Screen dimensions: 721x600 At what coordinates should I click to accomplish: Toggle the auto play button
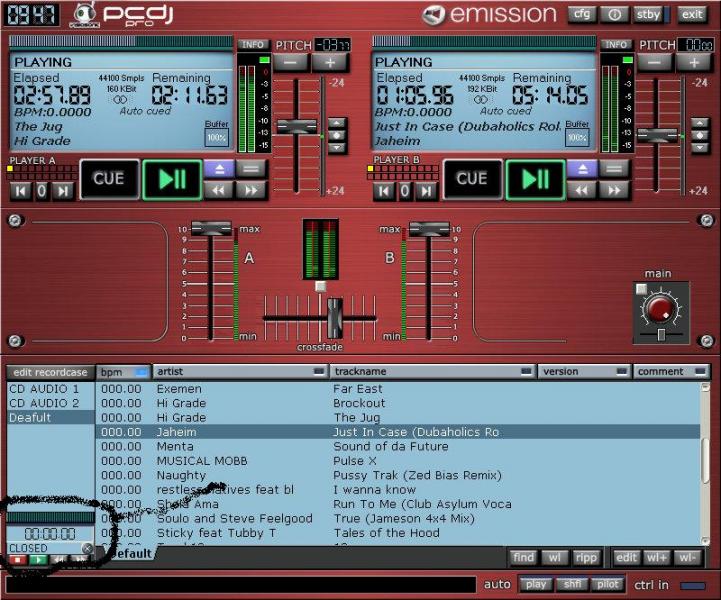[536, 584]
